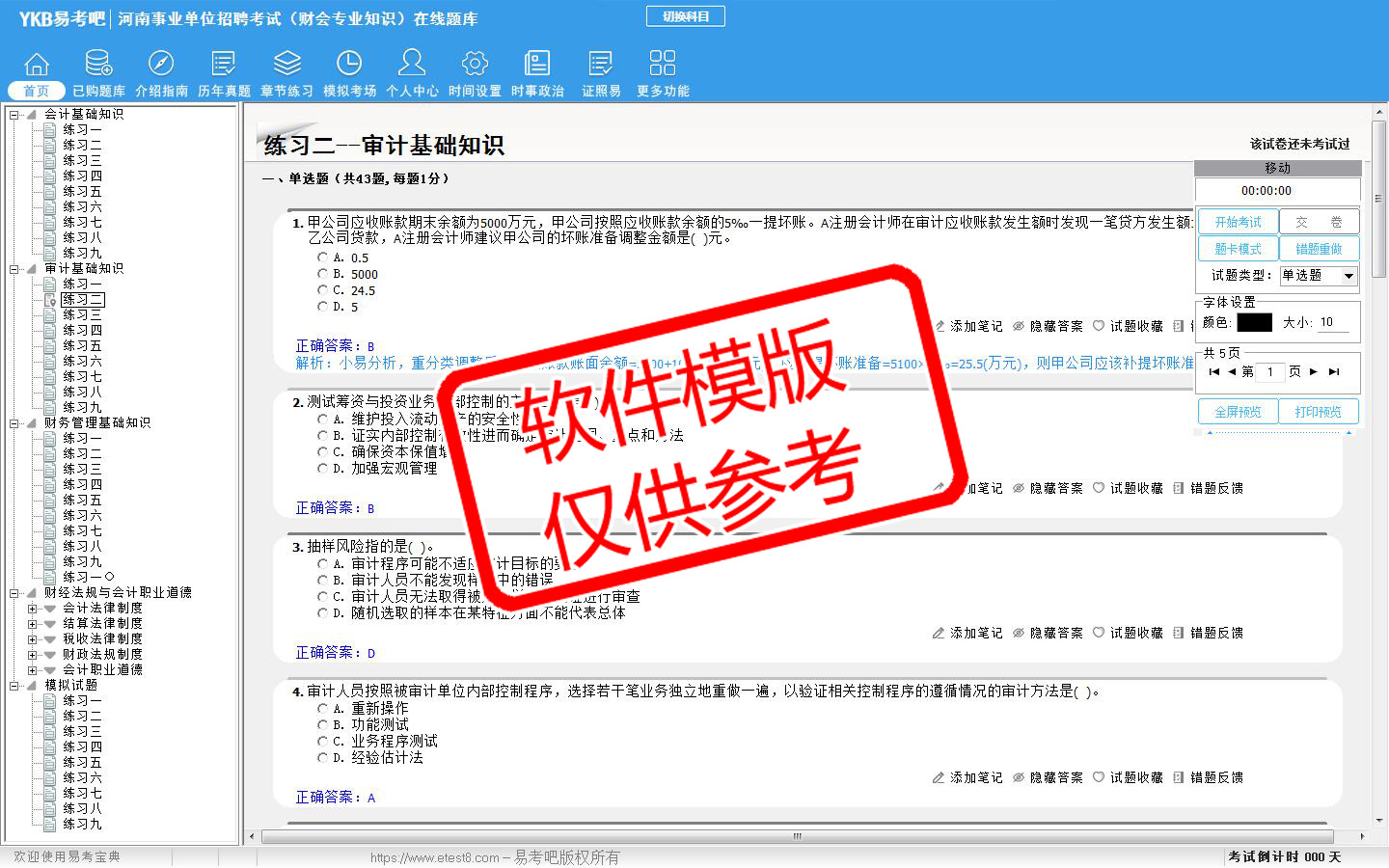Open 模拟考场 clock icon
Image resolution: width=1389 pixels, height=868 pixels.
tap(349, 65)
